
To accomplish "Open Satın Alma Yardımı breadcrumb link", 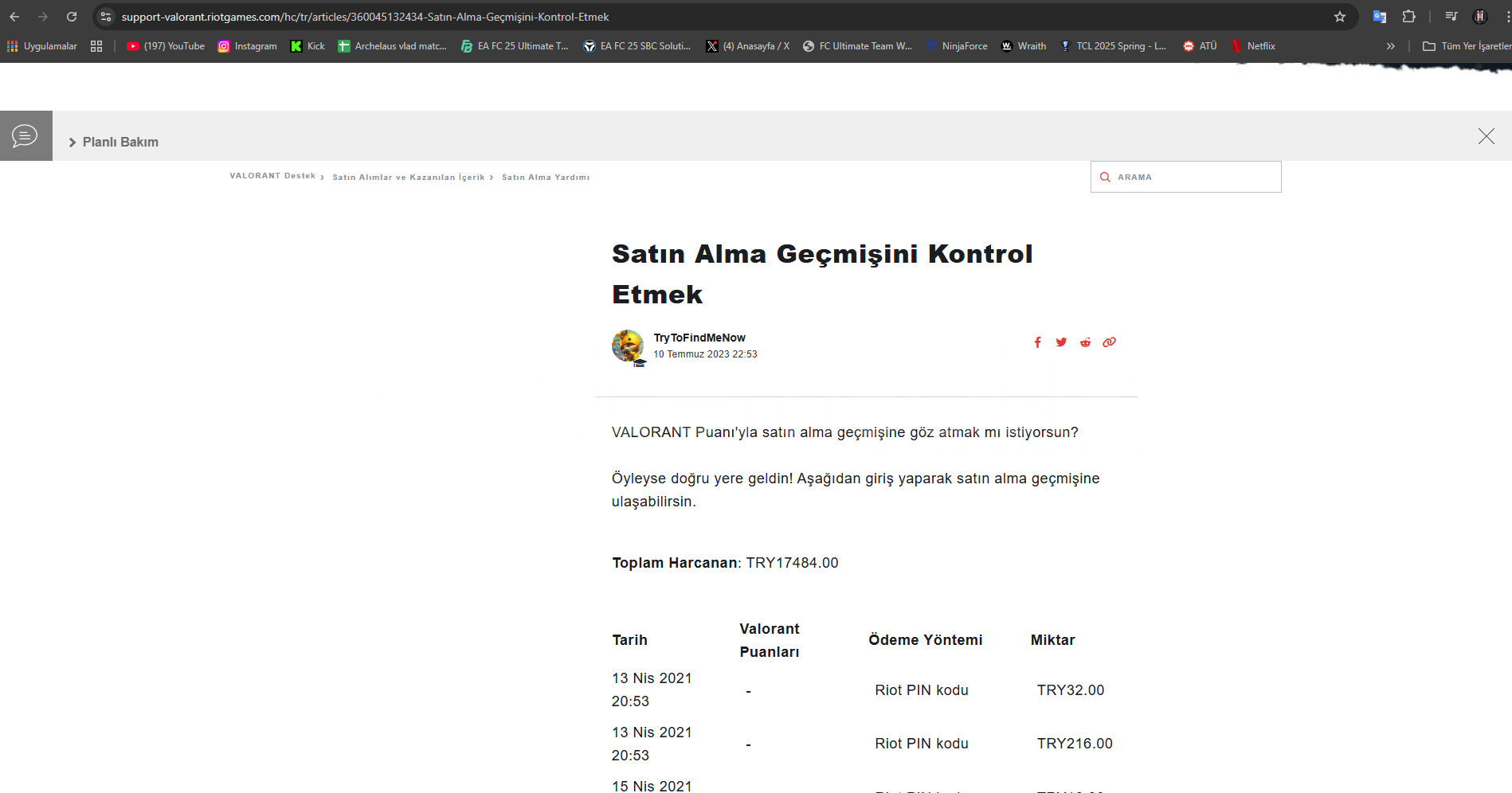I will [546, 178].
